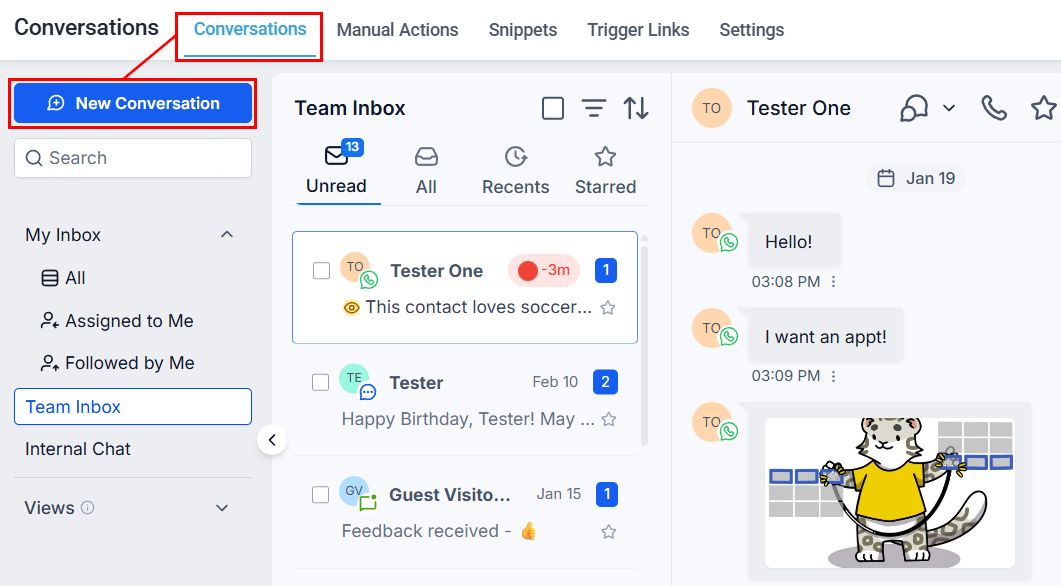The image size is (1061, 586).
Task: Select all conversations with the square checkbox
Action: [x=552, y=107]
